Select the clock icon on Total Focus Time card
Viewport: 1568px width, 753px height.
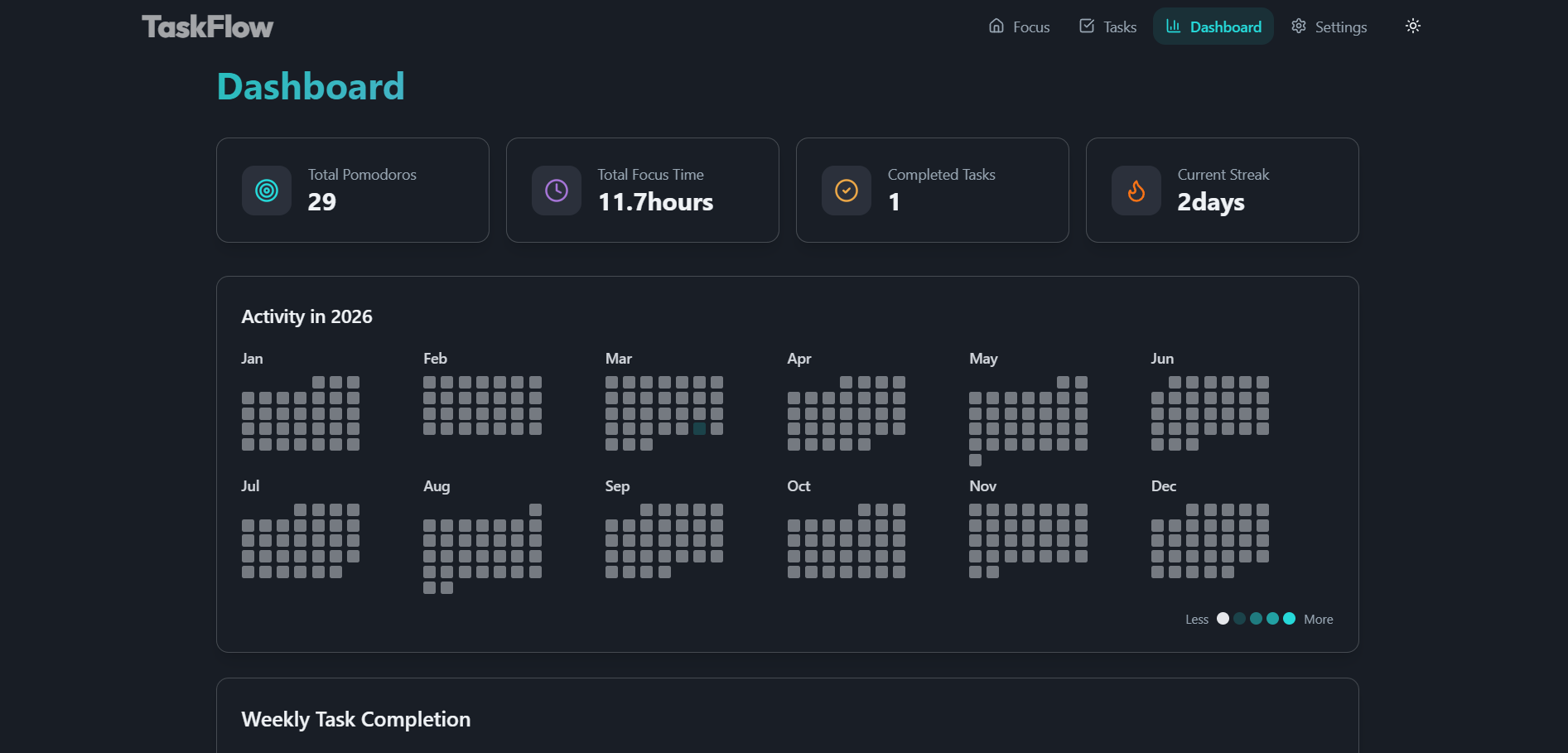pyautogui.click(x=556, y=190)
